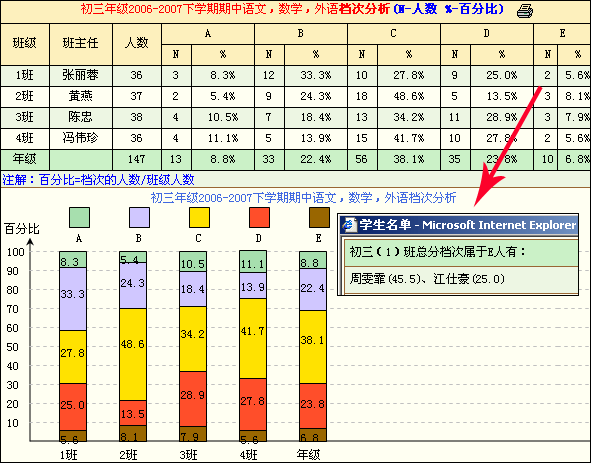
Task: Select the green A legend swatch
Action: (79, 218)
